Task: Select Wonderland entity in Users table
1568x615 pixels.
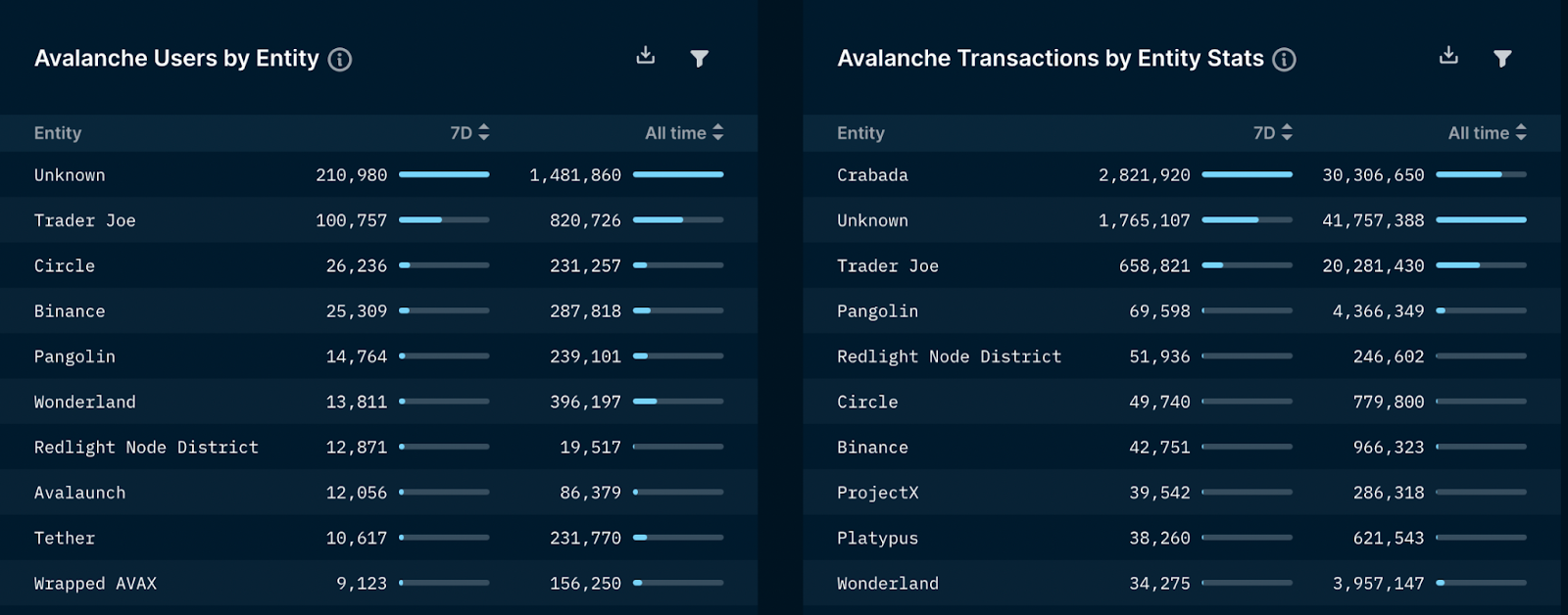Action: 85,402
